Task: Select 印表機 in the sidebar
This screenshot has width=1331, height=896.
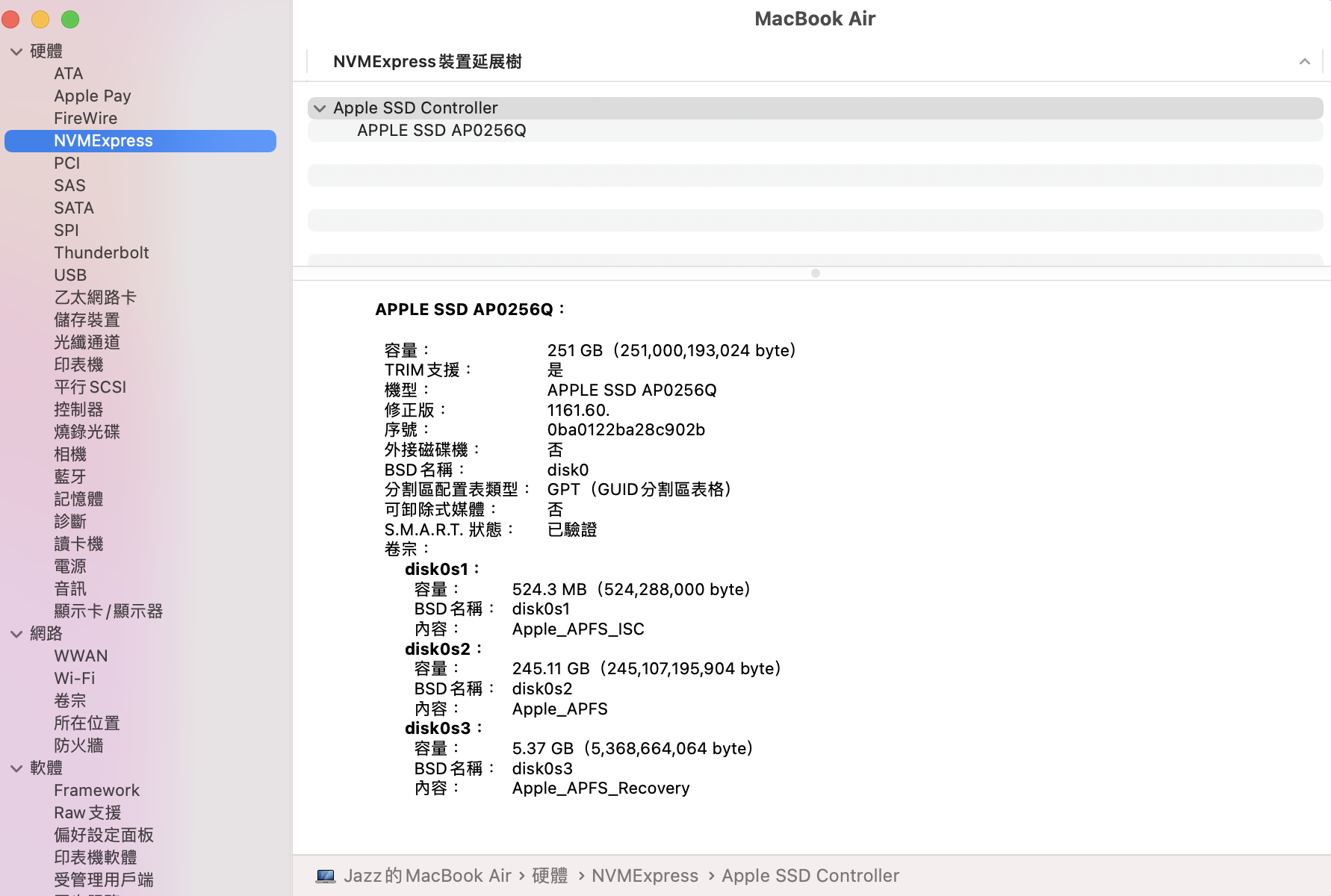Action: click(79, 365)
